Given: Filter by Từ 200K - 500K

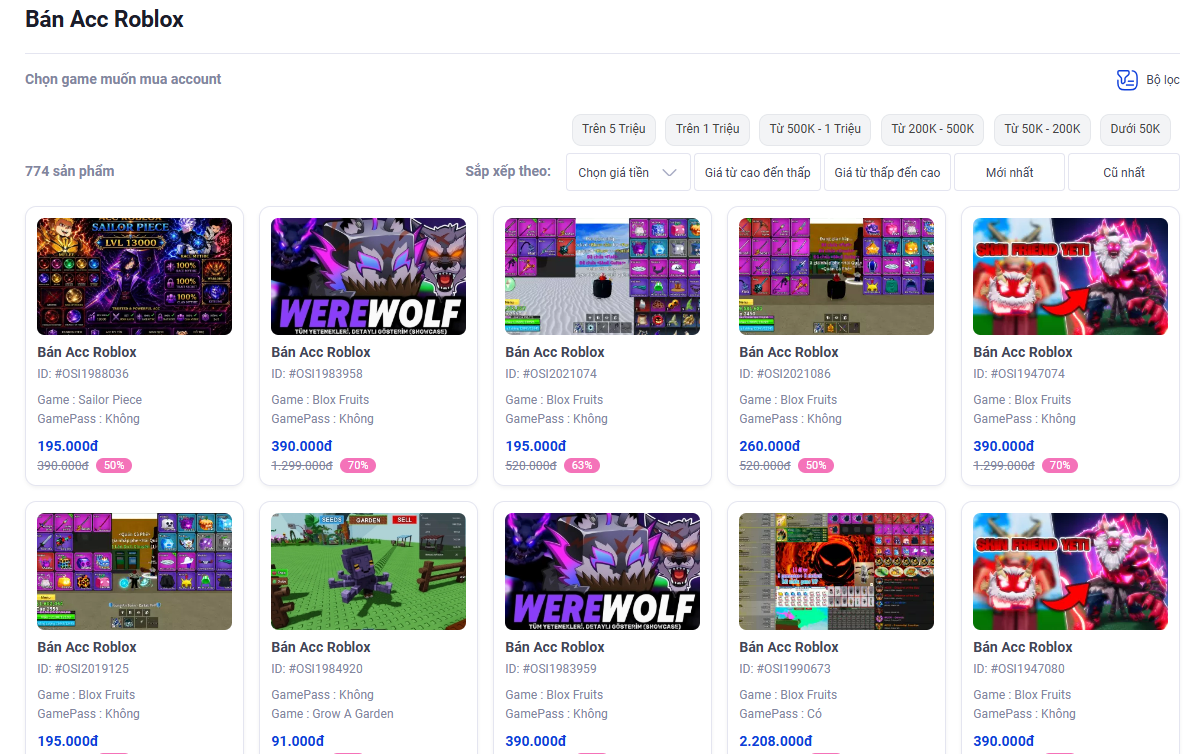Looking at the screenshot, I should (932, 129).
